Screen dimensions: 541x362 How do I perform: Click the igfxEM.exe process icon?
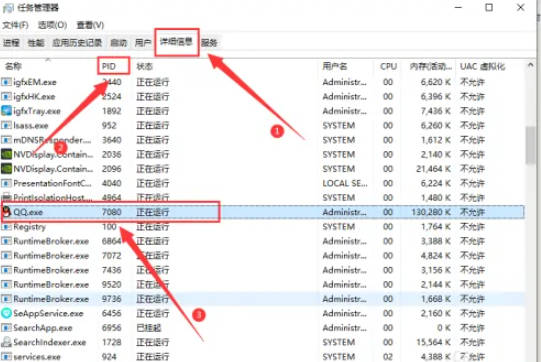pyautogui.click(x=6, y=82)
